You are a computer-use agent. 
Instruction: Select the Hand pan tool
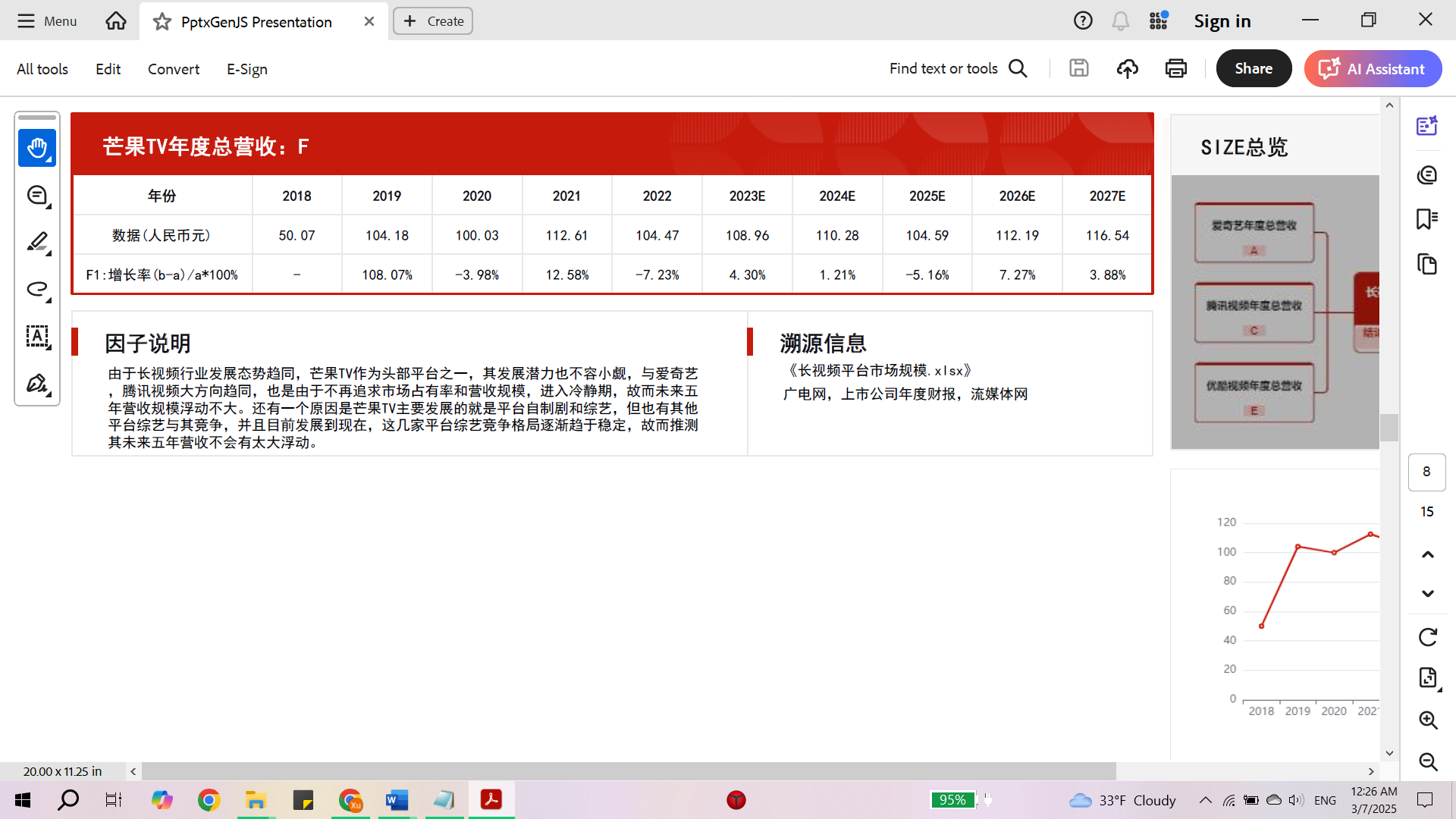[x=37, y=148]
